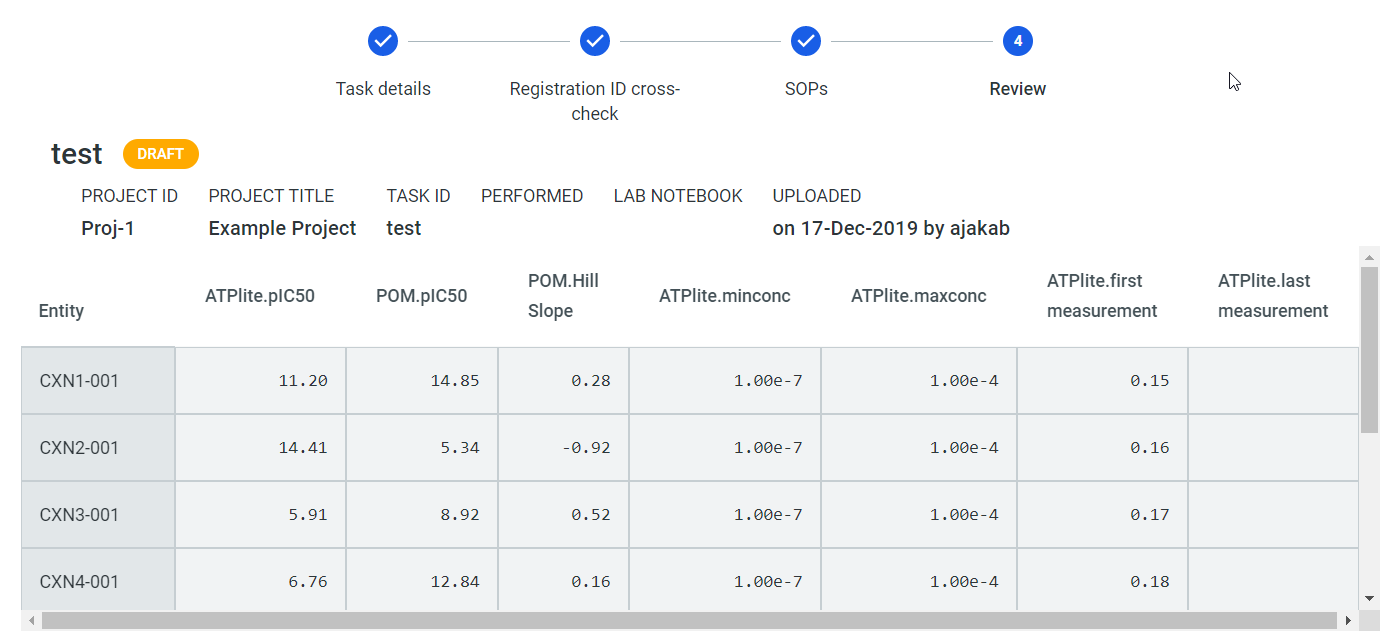Image resolution: width=1391 pixels, height=642 pixels.
Task: Click CXN4-001 ATPlite.first measurement cell 0.18
Action: [1150, 582]
